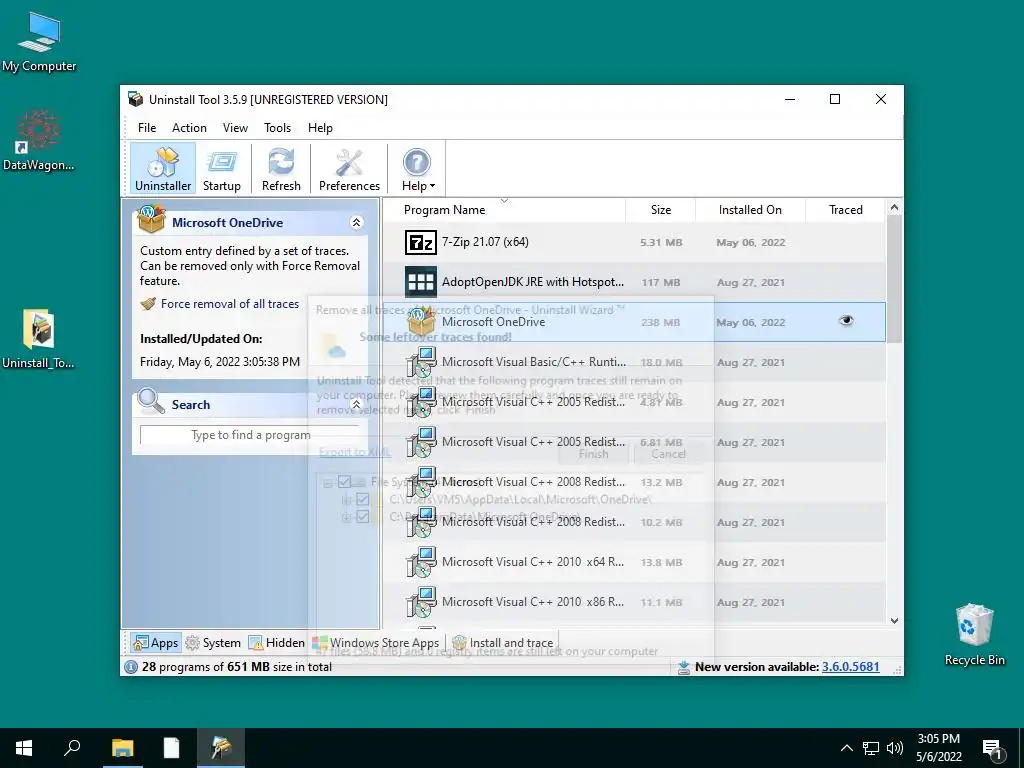The image size is (1024, 768).
Task: Click the traced eye icon for Microsoft OneDrive
Action: [846, 321]
